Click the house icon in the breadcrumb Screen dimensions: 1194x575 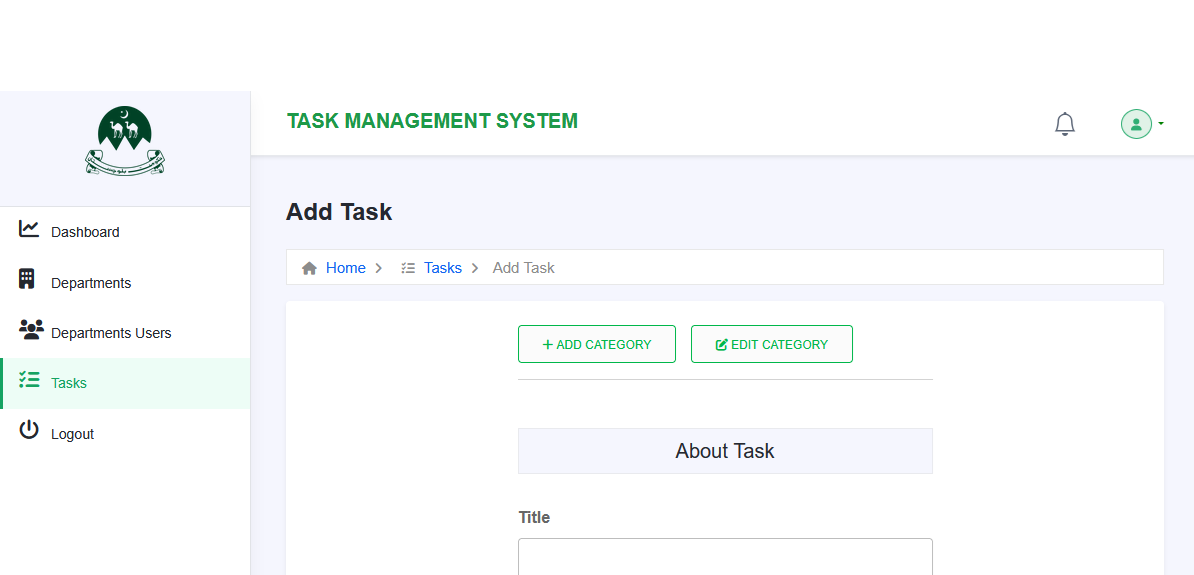pos(310,268)
